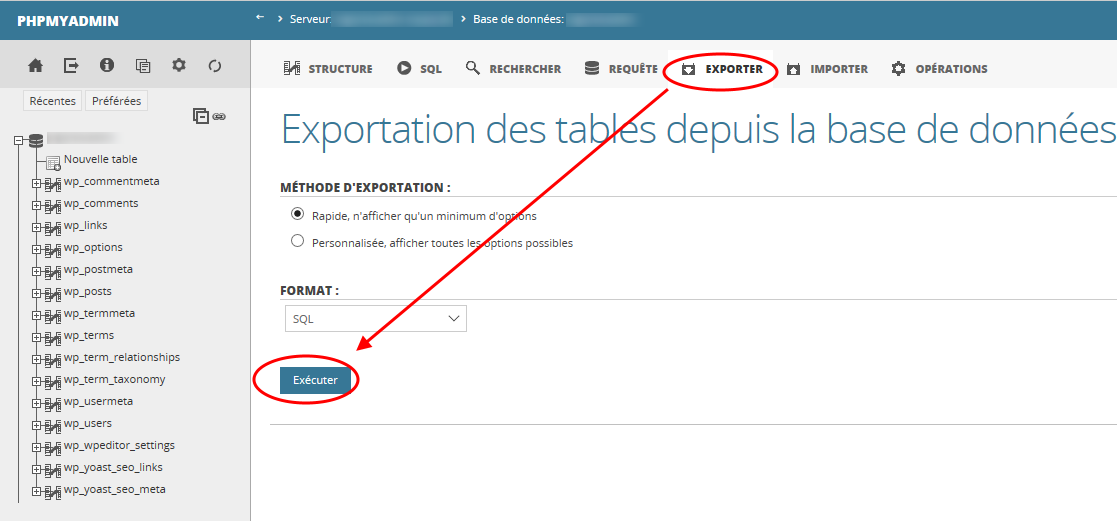Open the wp_term_relationships table

[122, 358]
